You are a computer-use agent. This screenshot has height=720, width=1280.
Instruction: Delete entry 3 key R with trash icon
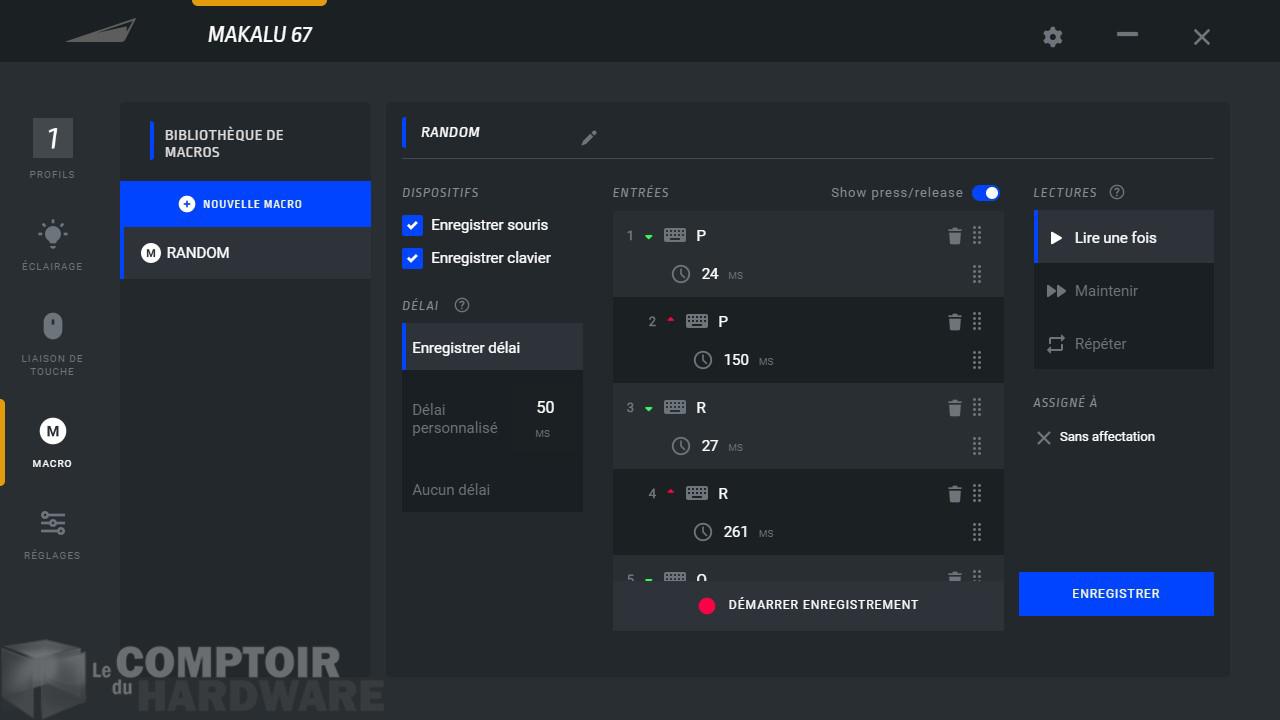(x=954, y=408)
